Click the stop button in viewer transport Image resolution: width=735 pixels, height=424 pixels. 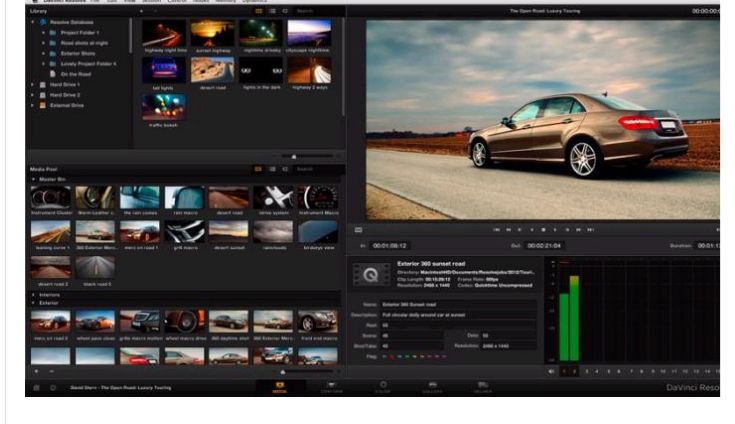point(543,230)
